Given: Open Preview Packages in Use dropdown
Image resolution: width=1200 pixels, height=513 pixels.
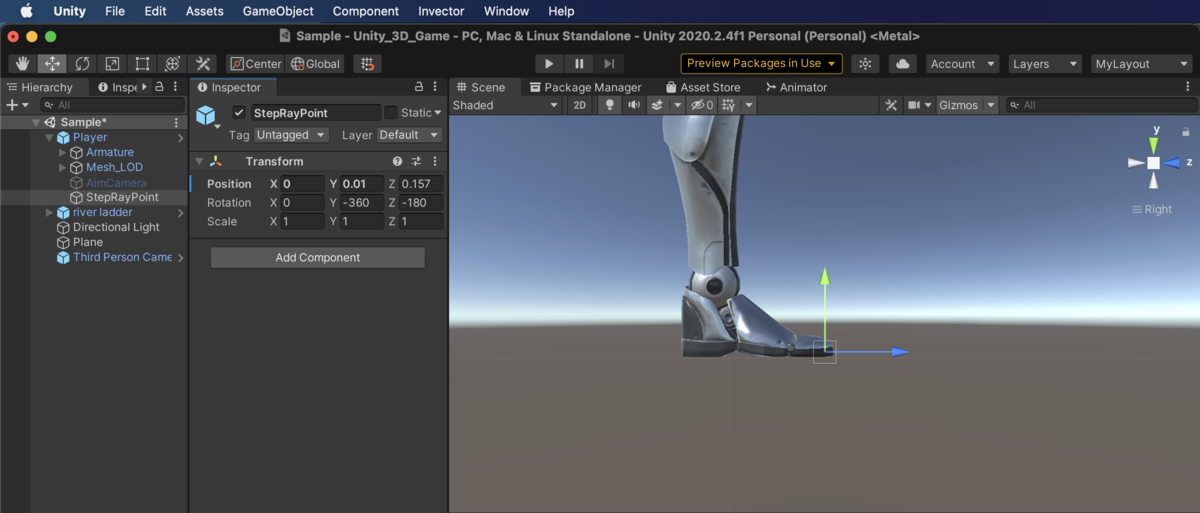Looking at the screenshot, I should (x=762, y=63).
